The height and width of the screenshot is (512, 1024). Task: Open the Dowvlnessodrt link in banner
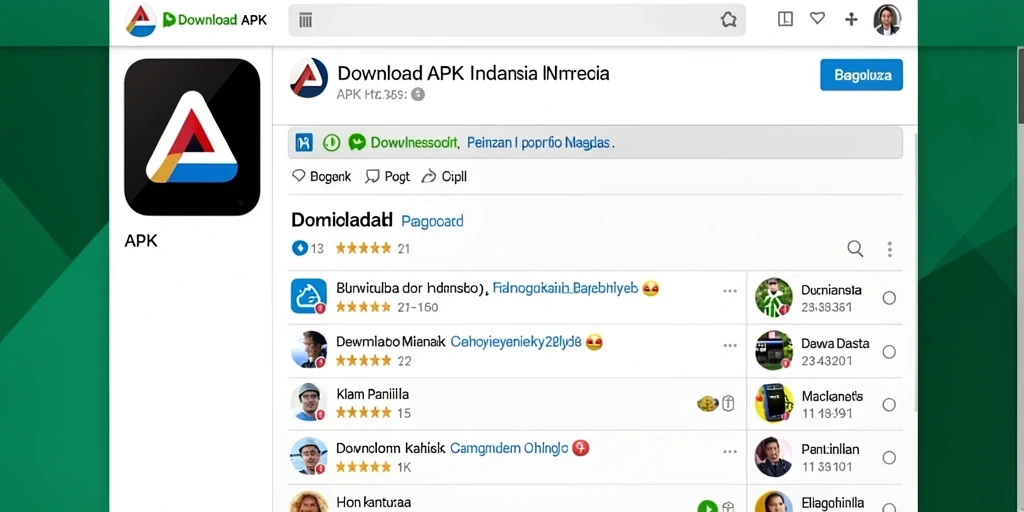click(415, 142)
